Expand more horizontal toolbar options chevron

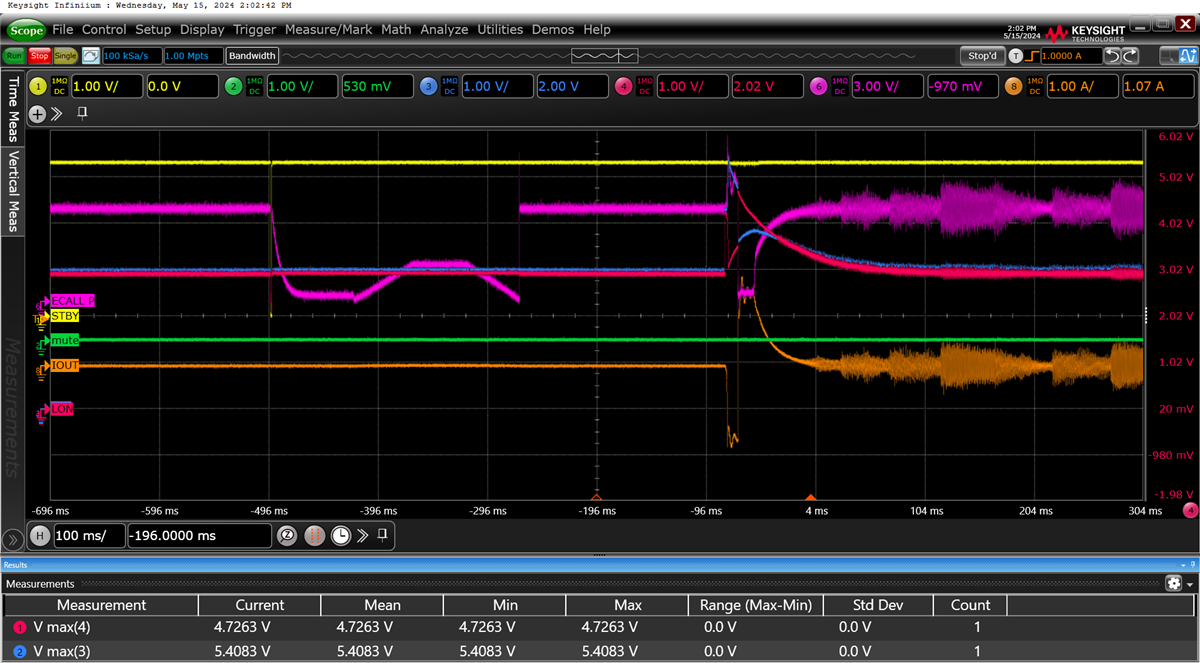pos(363,535)
